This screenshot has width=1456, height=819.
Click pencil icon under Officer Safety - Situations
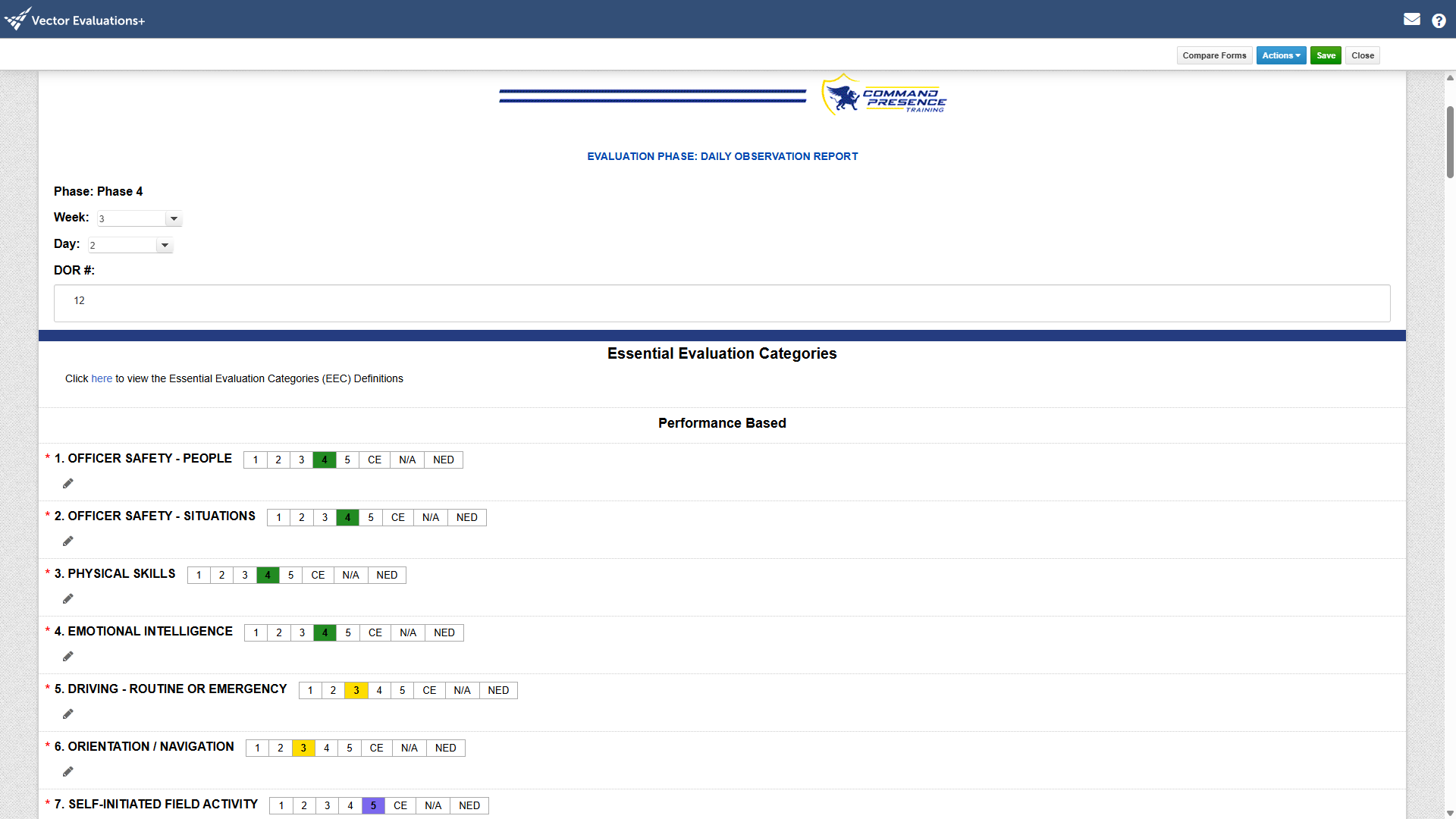coord(67,541)
